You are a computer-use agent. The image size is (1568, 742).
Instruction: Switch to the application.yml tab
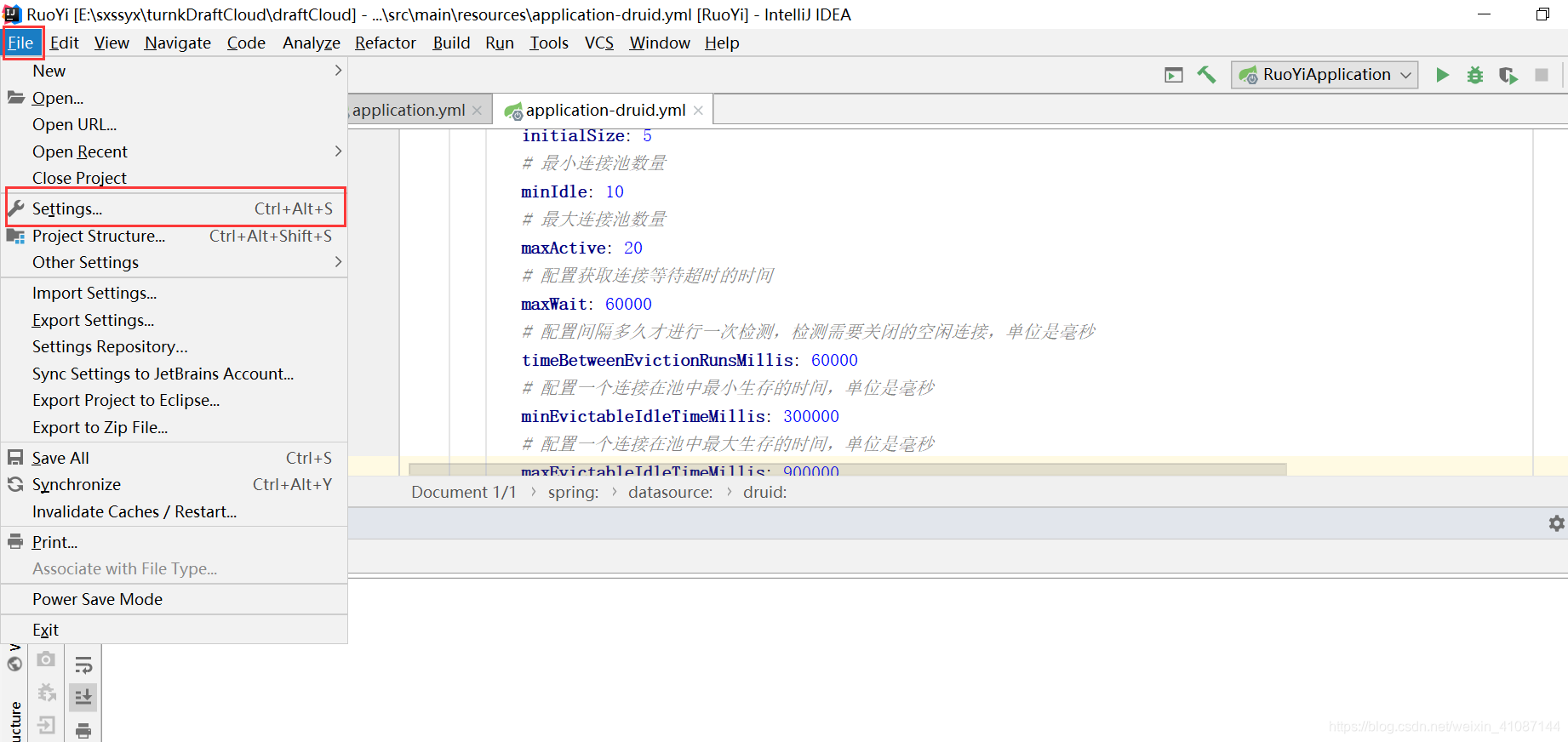coord(409,111)
